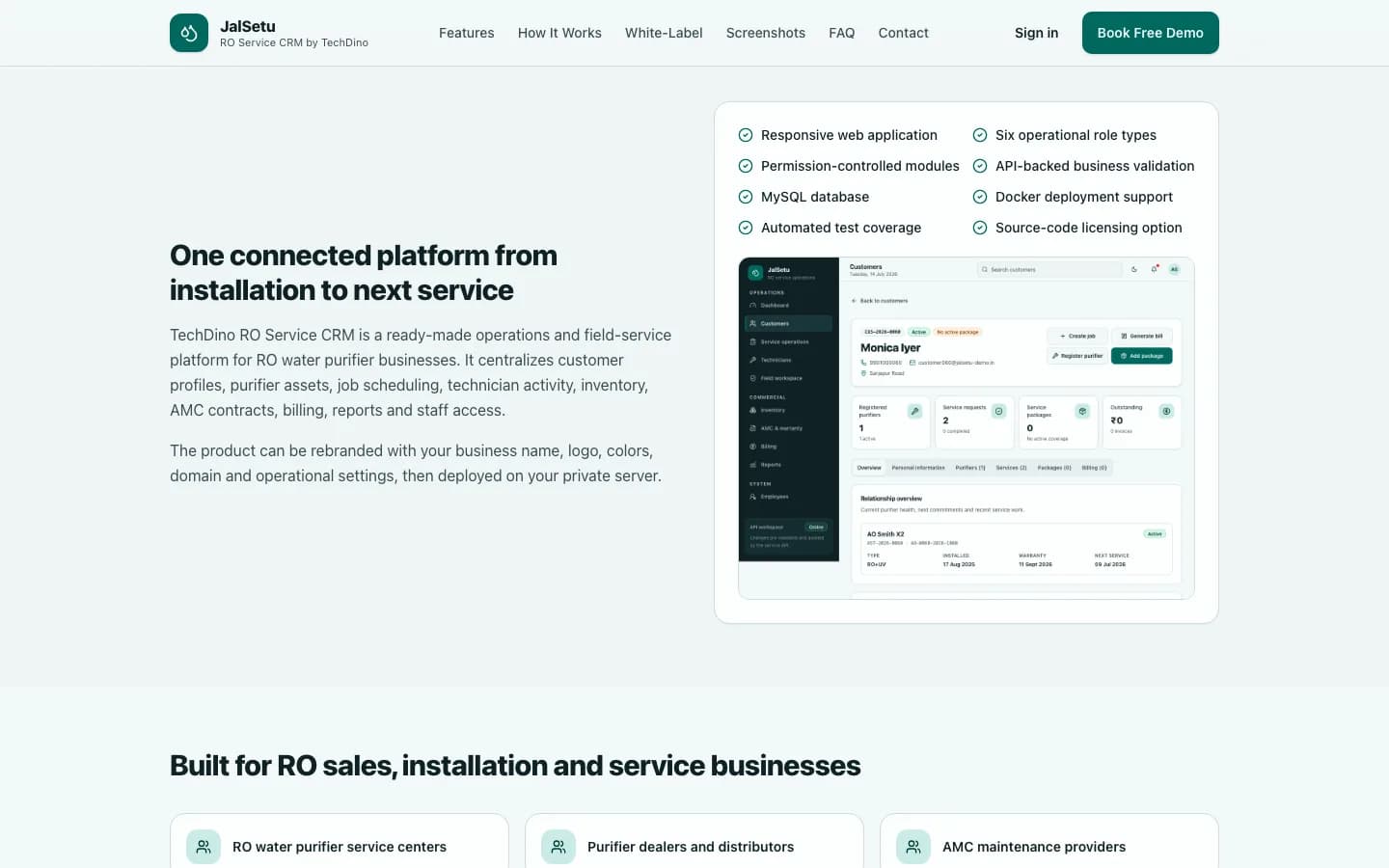The width and height of the screenshot is (1389, 868).
Task: Click the Sign in link
Action: 1037,33
